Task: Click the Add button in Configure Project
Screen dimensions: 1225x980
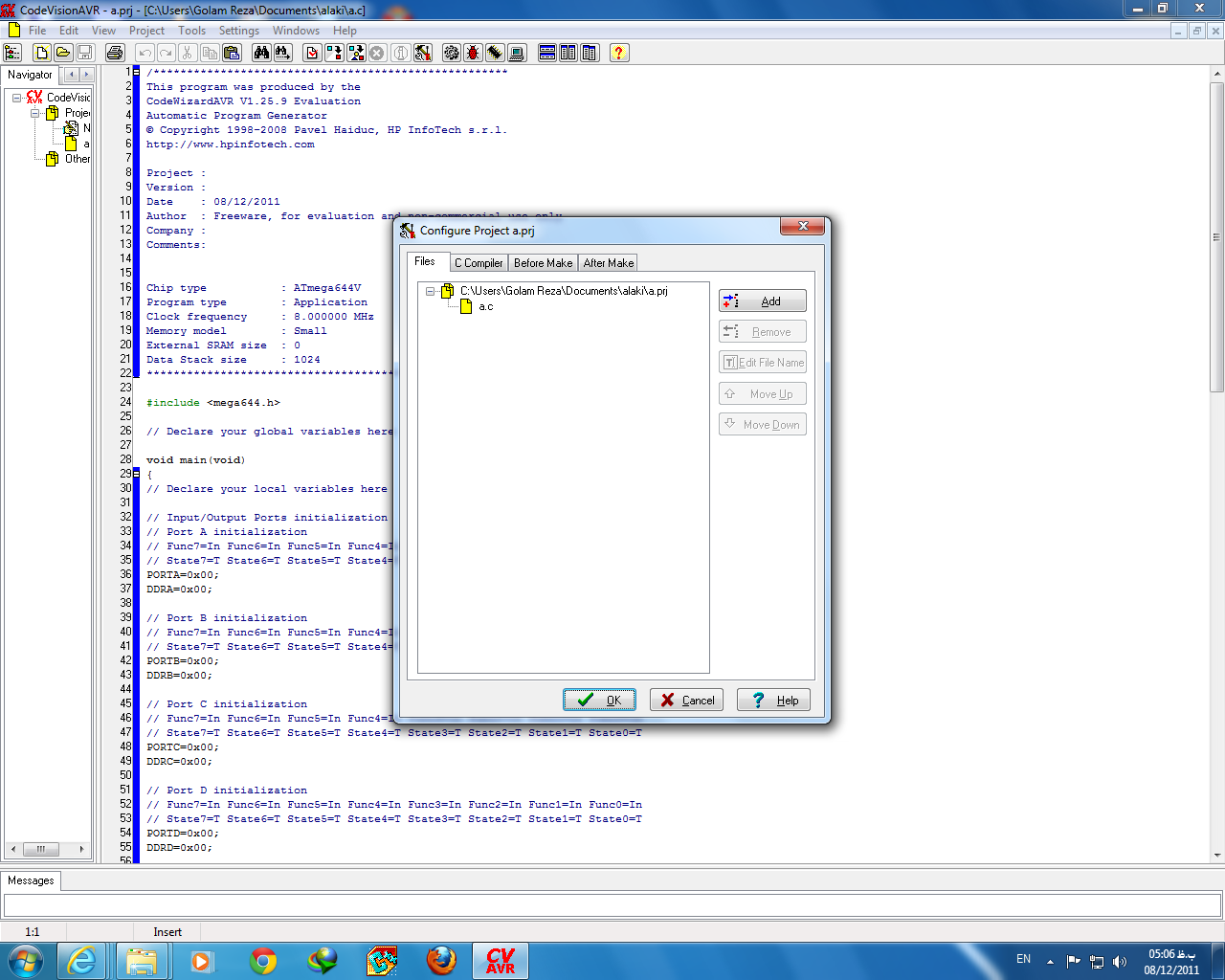Action: [763, 301]
